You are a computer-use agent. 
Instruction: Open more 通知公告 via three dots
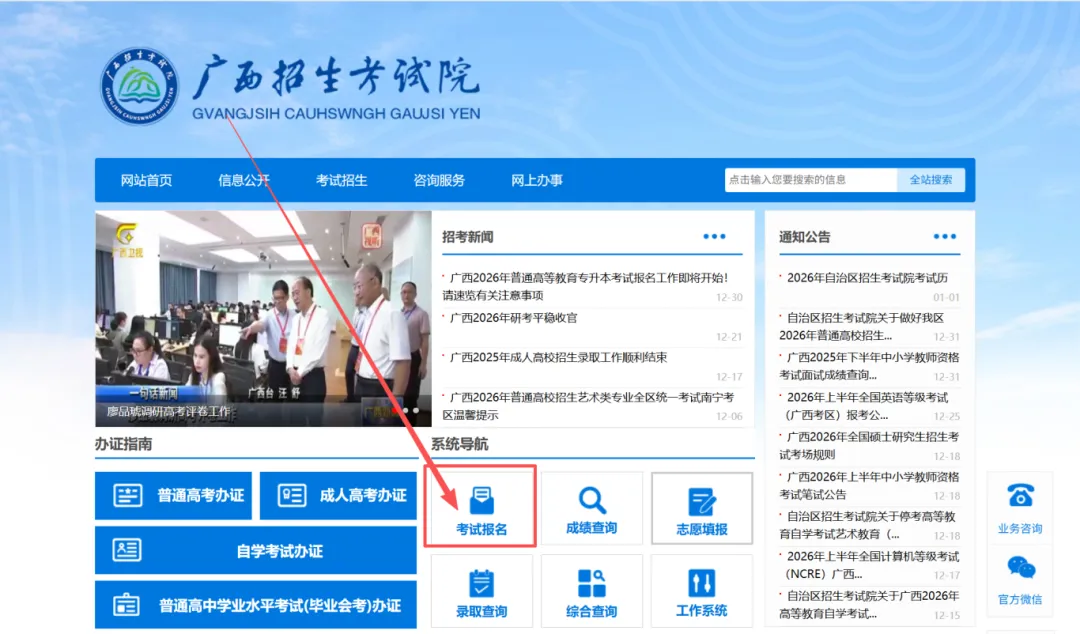pos(944,236)
